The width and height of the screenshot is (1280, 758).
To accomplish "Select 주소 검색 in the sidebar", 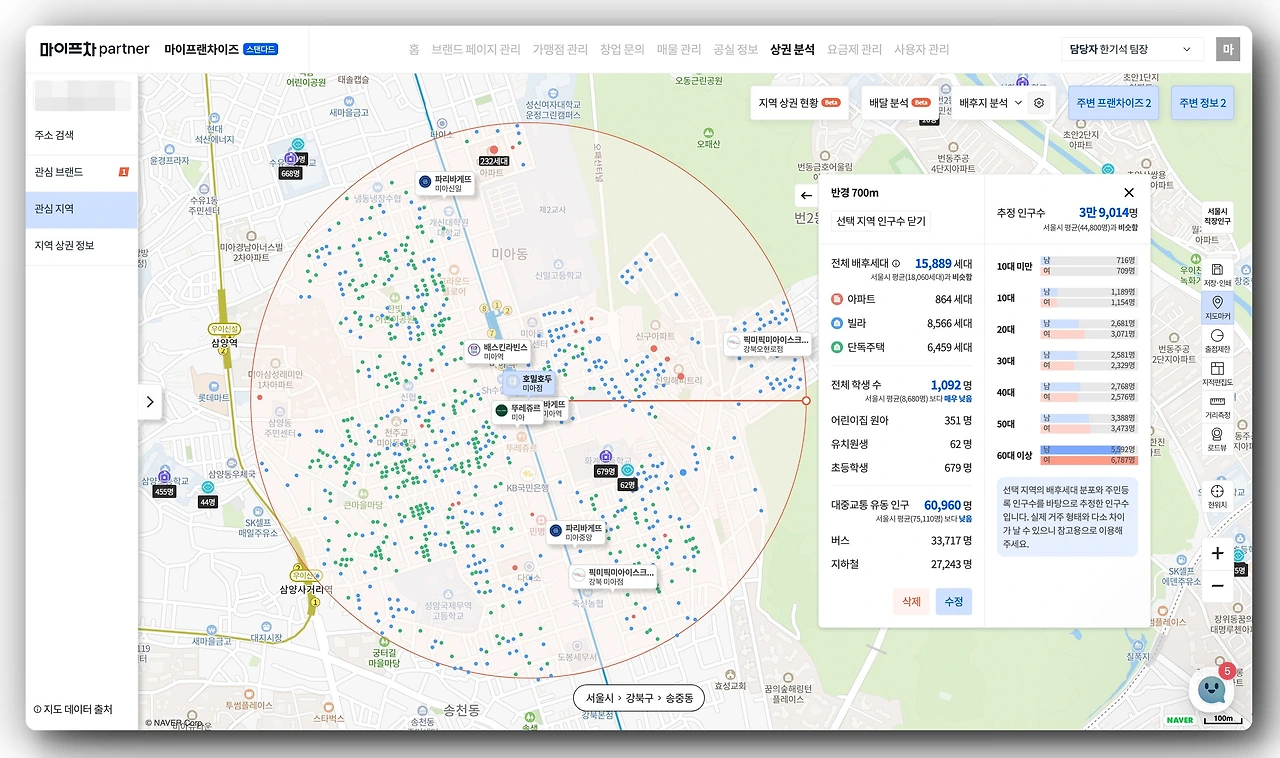I will tap(82, 135).
